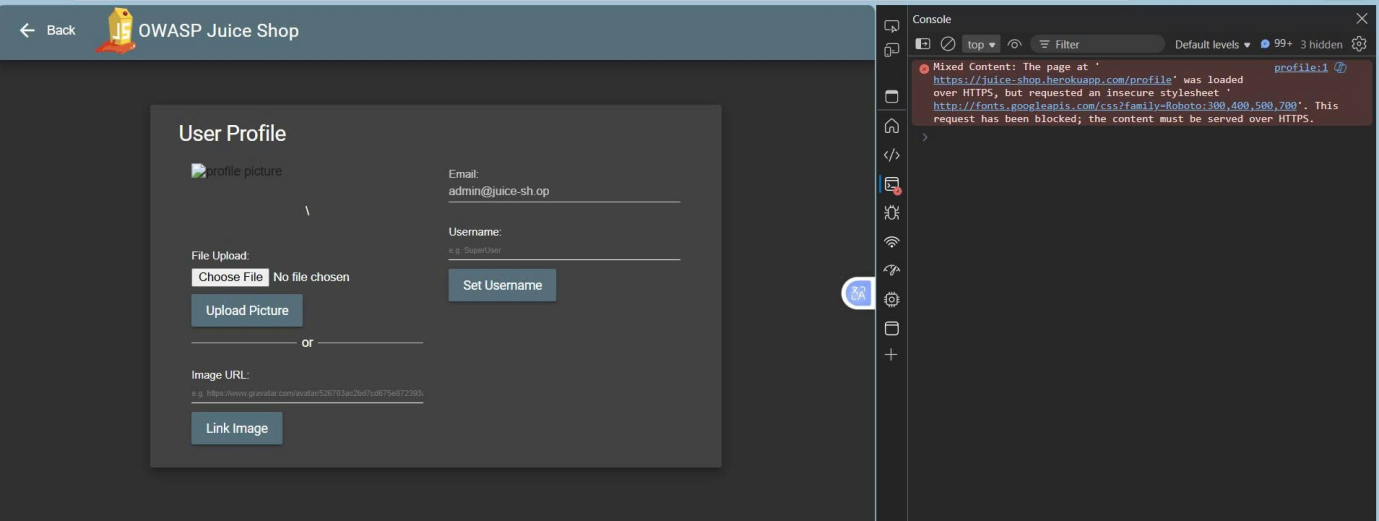The width and height of the screenshot is (1379, 521).
Task: Click the Link Image button
Action: pos(237,428)
